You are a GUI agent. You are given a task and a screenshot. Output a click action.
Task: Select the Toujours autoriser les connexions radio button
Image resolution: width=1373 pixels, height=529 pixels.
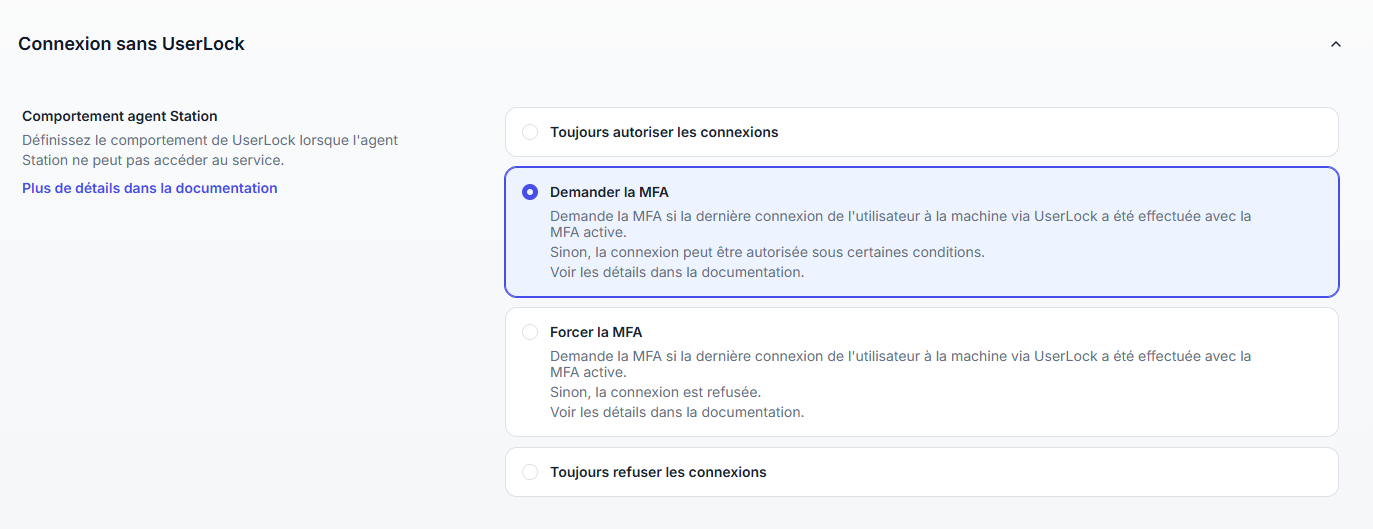tap(530, 132)
